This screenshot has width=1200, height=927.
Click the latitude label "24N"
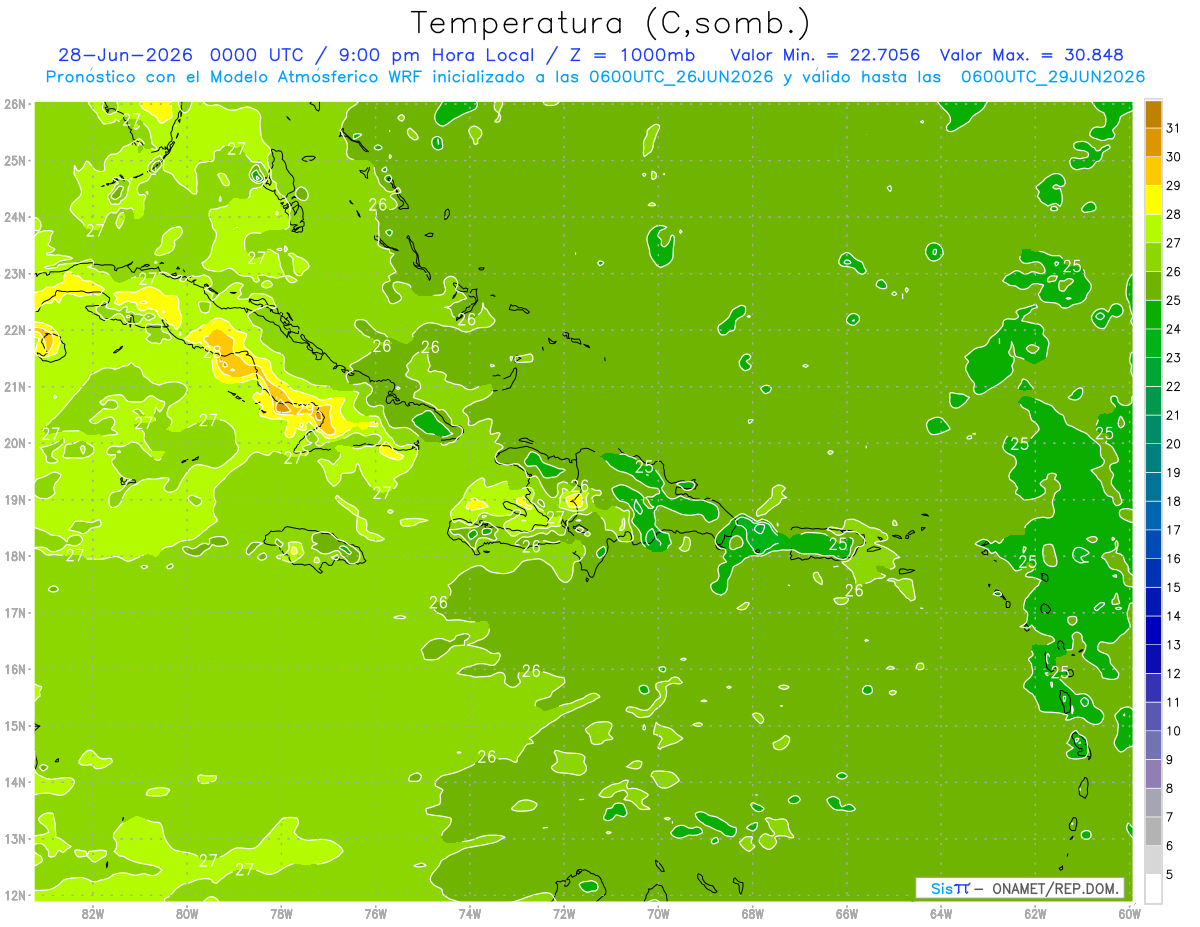click(x=15, y=217)
